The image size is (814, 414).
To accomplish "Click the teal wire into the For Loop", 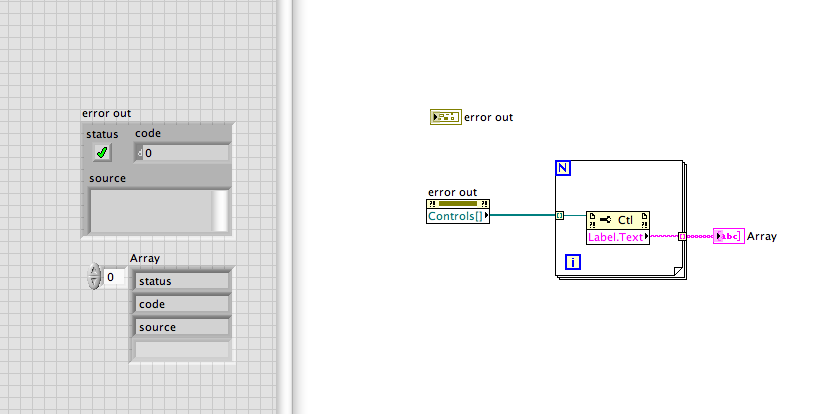I will tap(522, 215).
